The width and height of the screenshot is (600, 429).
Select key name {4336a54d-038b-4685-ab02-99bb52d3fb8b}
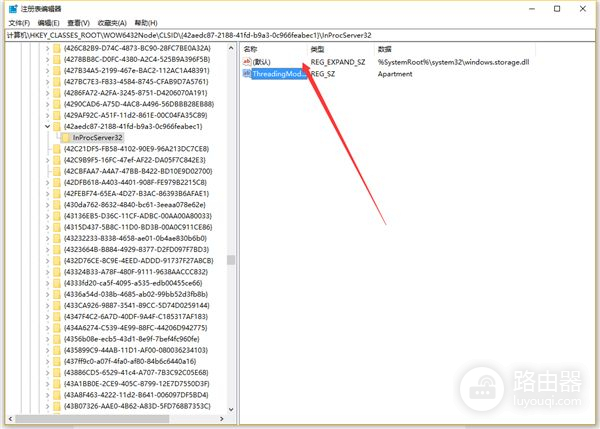136,294
